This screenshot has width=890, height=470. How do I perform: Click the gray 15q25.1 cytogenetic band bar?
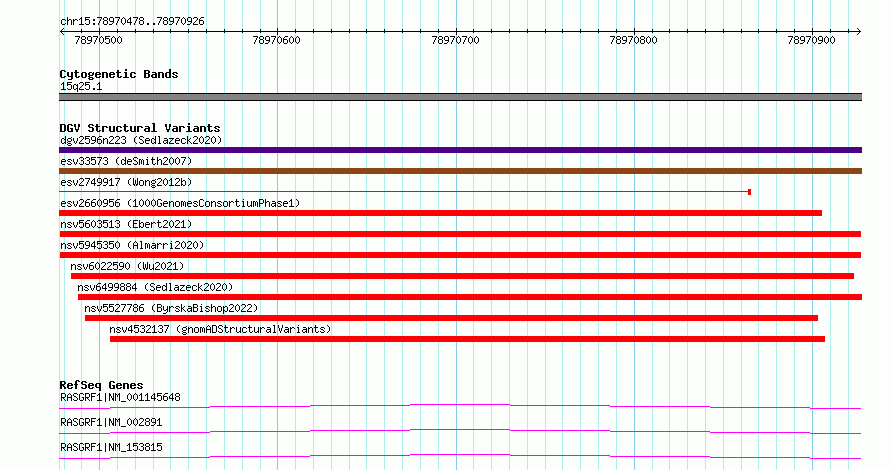(460, 97)
